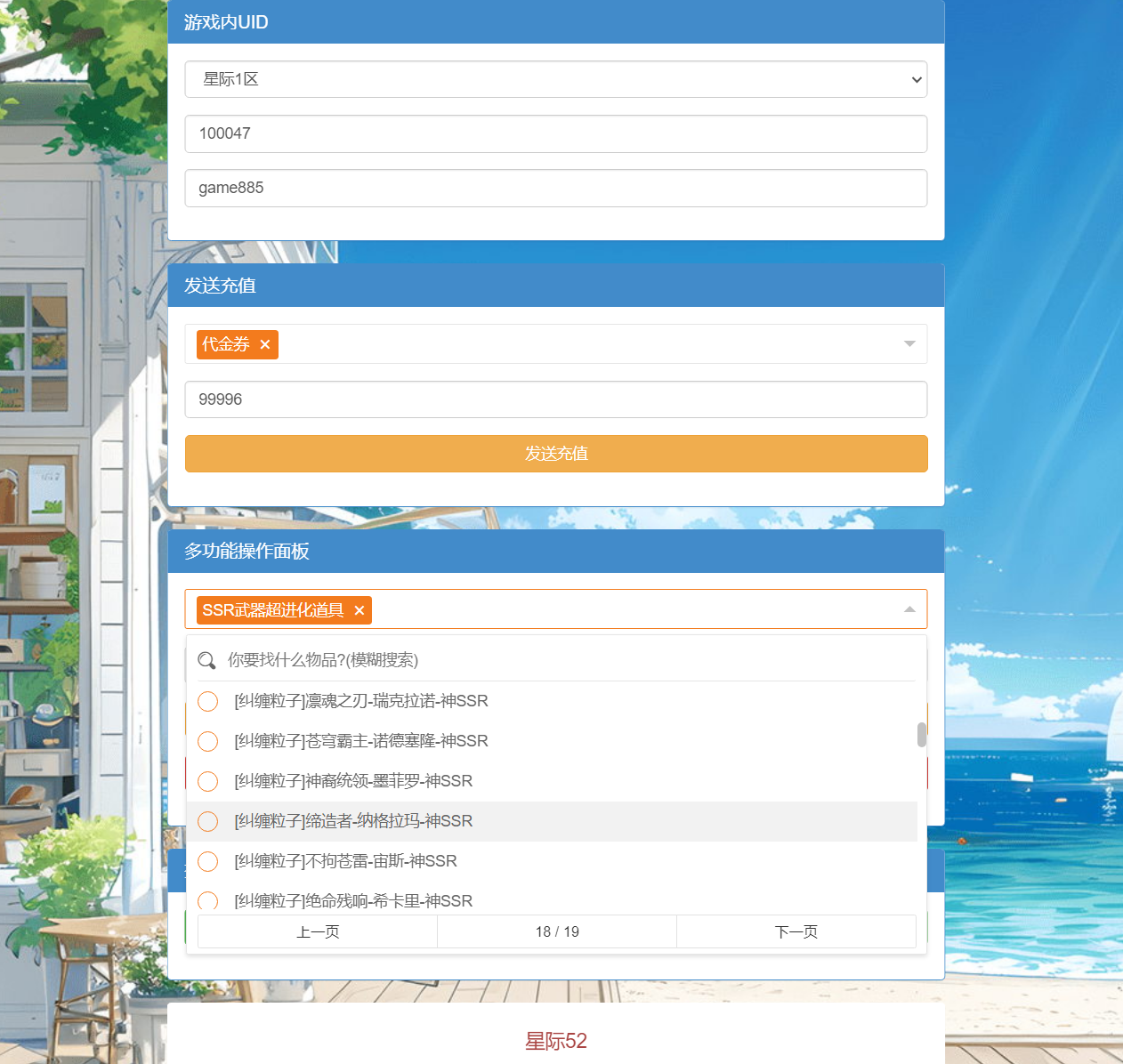Choose the 缔造者-纳格拉玛-神SSR option
The image size is (1123, 1064).
[x=353, y=821]
